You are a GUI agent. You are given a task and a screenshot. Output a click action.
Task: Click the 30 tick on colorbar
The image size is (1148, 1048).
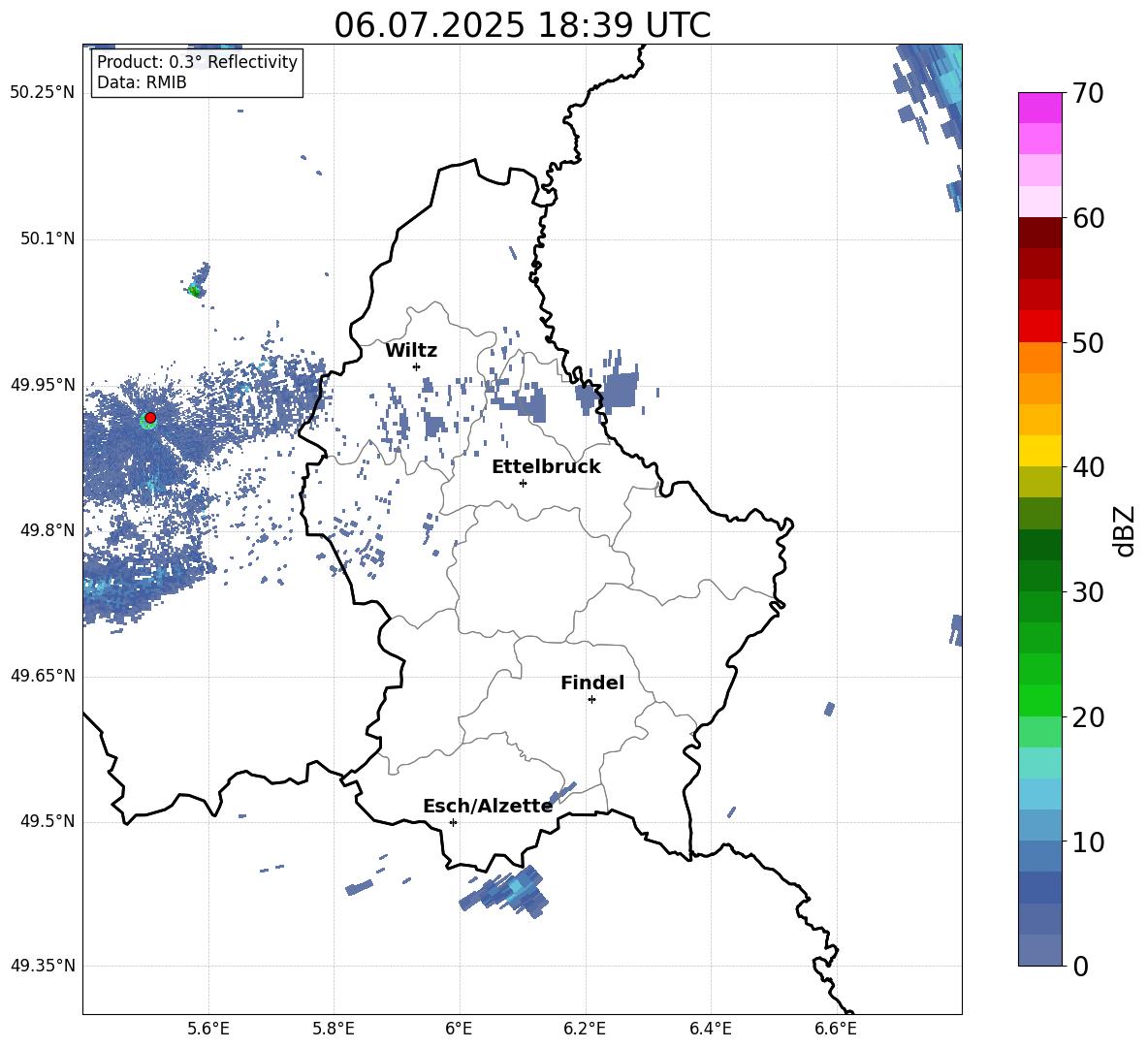pos(1088,592)
